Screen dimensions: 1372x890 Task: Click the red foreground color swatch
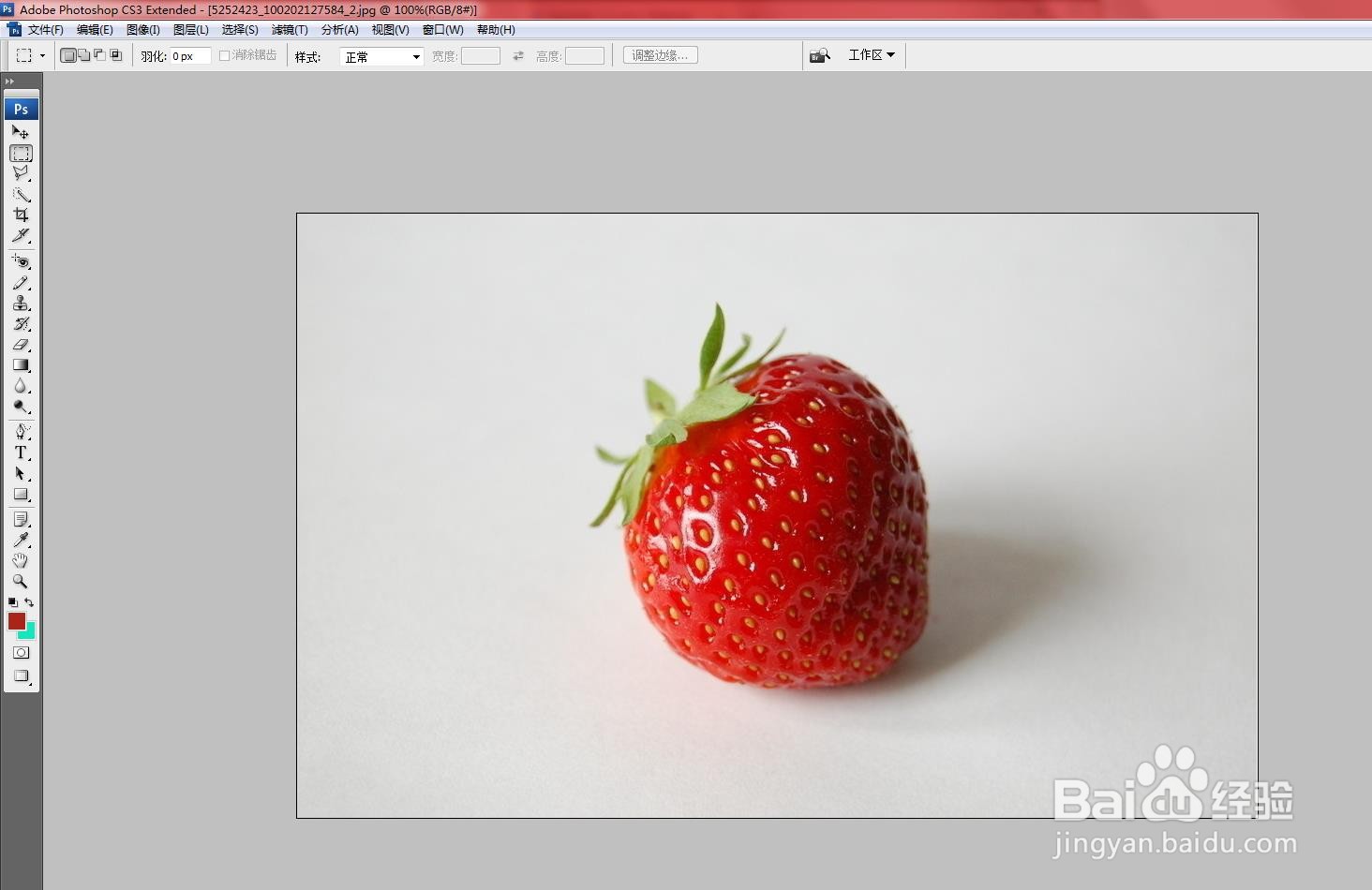pos(17,621)
